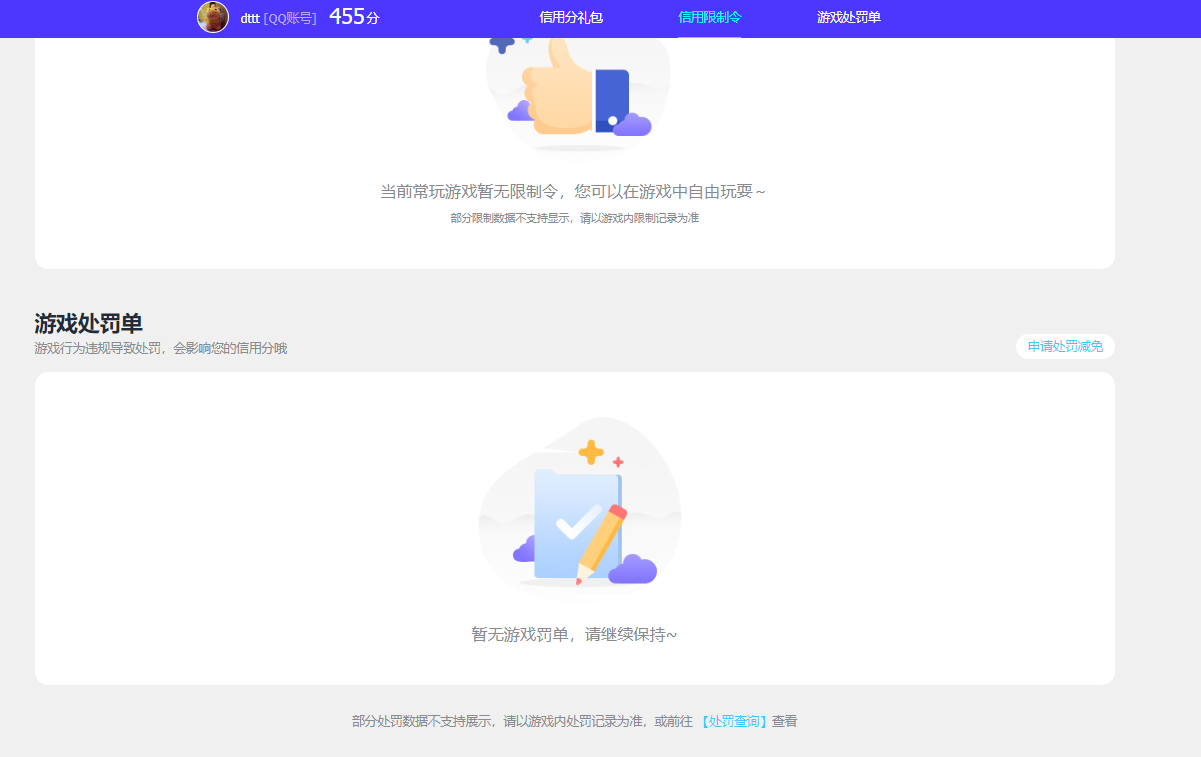Viewport: 1201px width, 757px height.
Task: Click the 申请处罚减免 button
Action: pyautogui.click(x=1065, y=345)
